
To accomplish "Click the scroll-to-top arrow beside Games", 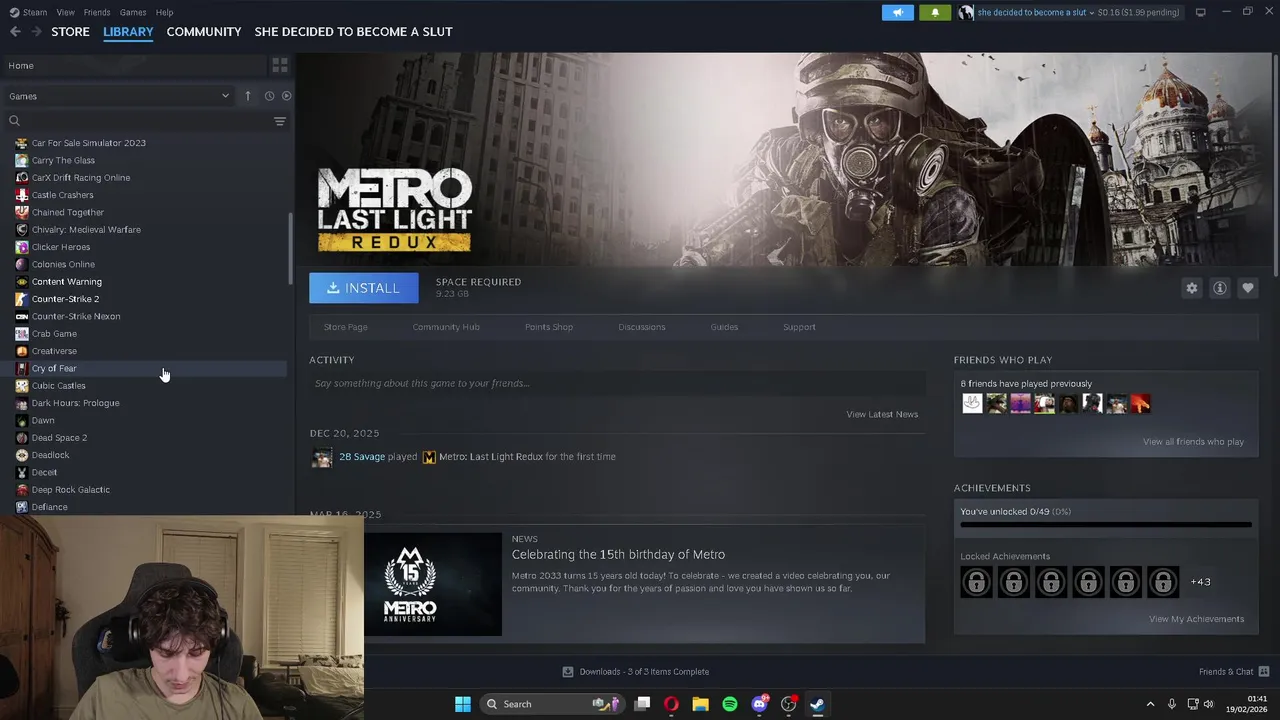I will pyautogui.click(x=248, y=96).
